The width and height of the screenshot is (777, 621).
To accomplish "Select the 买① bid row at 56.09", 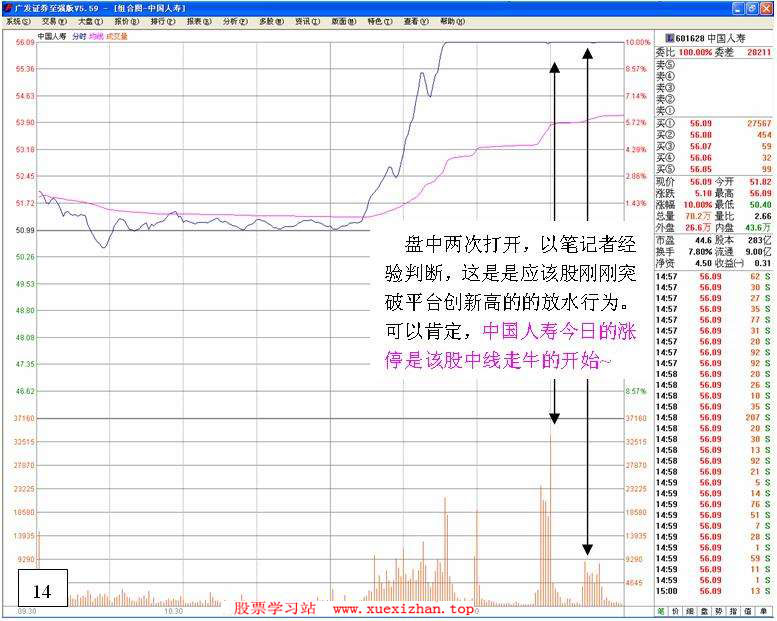I will coord(714,123).
